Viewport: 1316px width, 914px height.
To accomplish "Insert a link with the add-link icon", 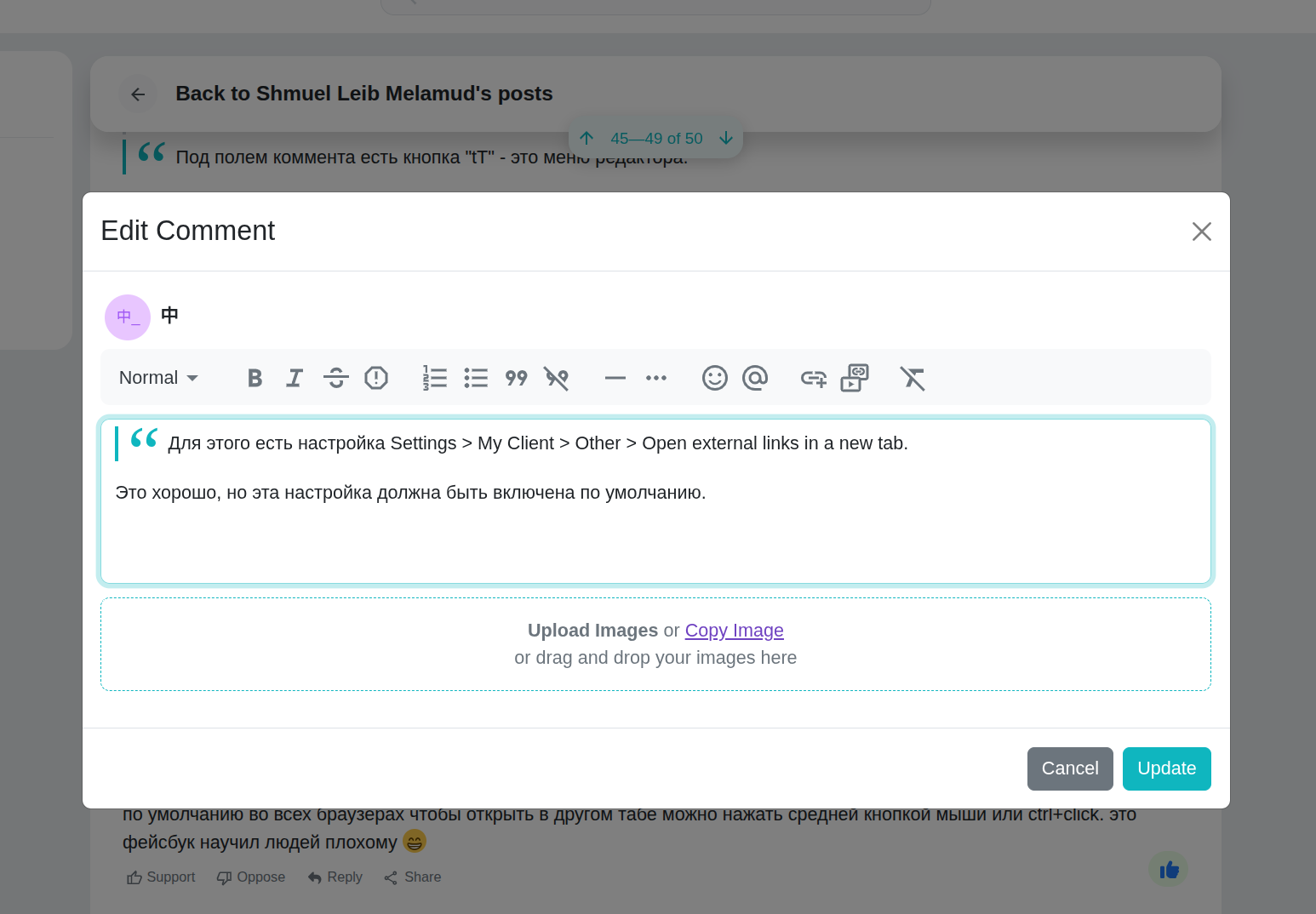I will [814, 378].
